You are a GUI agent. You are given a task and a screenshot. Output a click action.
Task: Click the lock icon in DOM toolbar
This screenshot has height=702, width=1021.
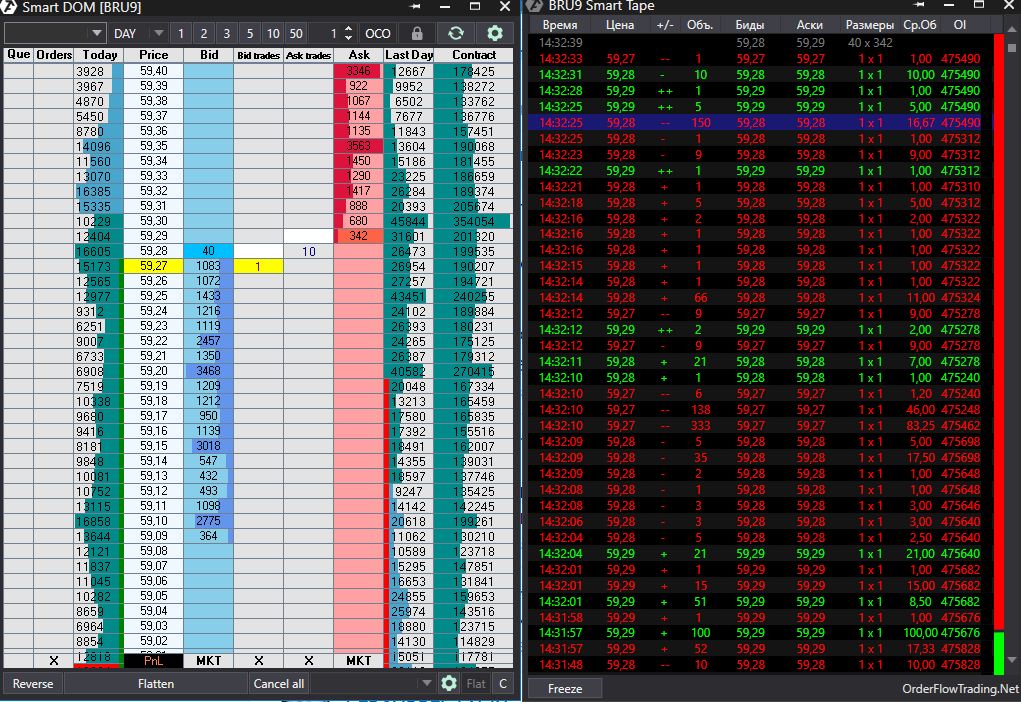point(417,33)
